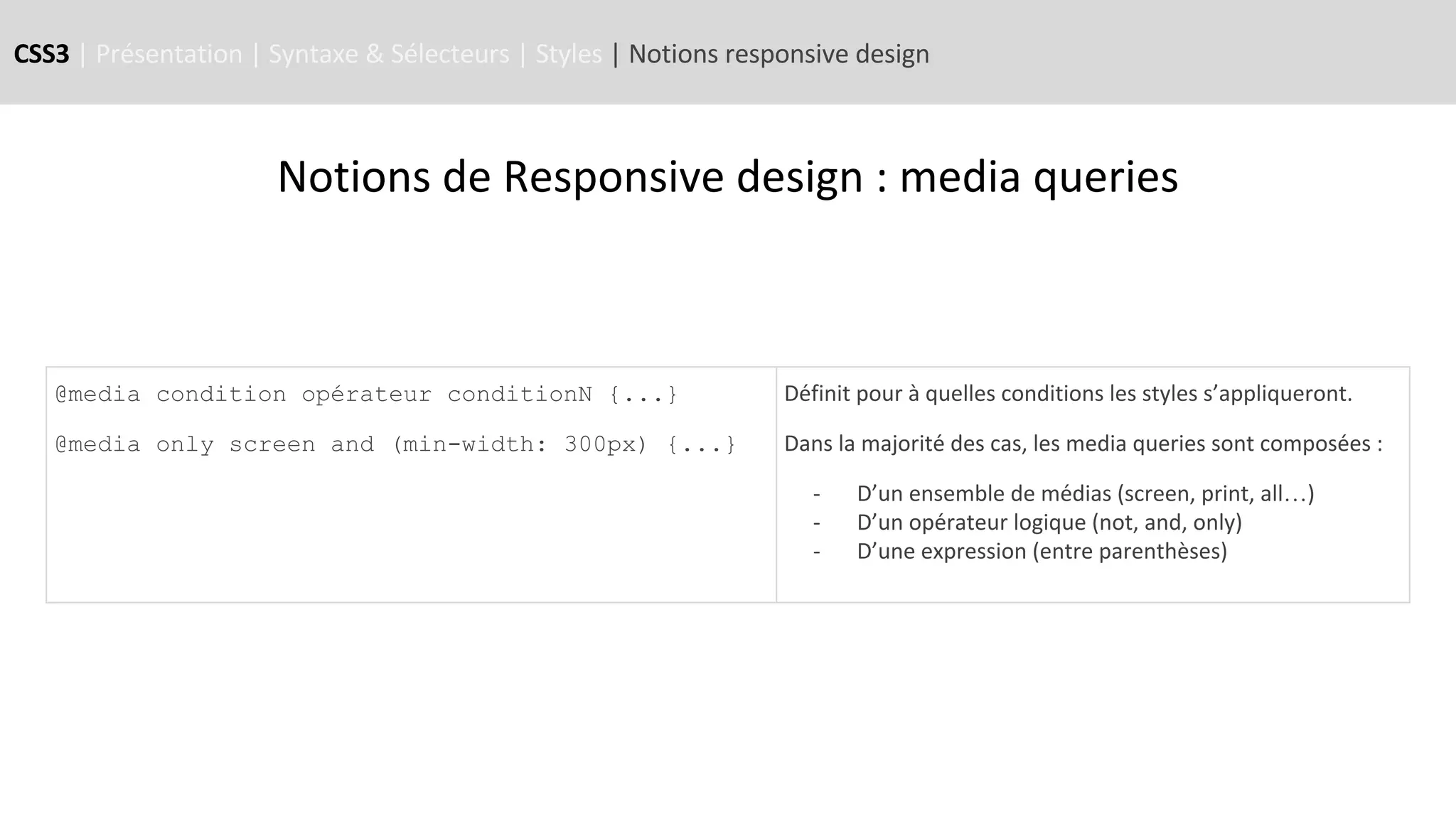Select the Présentation breadcrumb section
This screenshot has width=1456, height=819.
point(169,54)
